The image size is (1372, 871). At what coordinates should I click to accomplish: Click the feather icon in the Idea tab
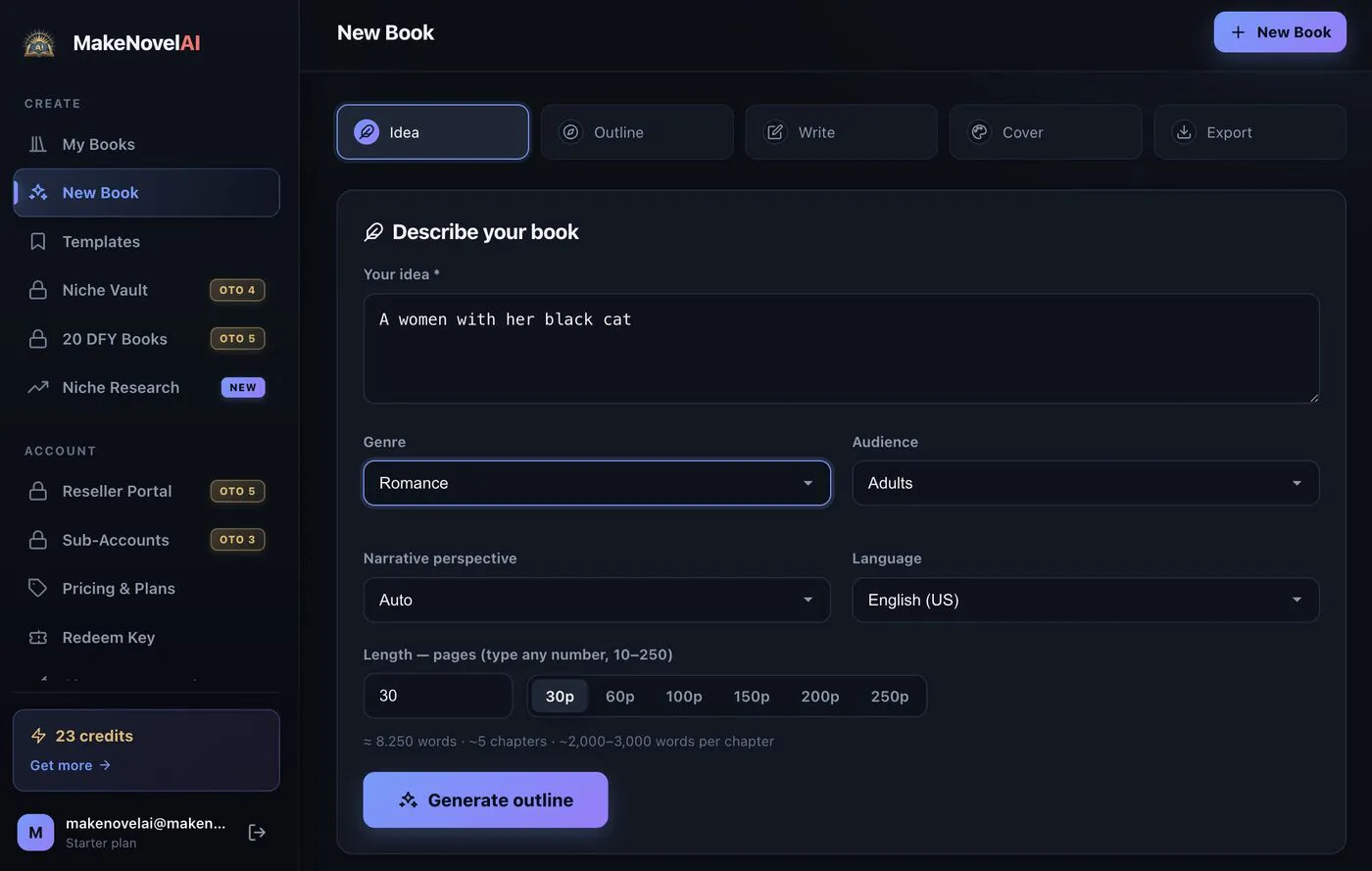(367, 132)
